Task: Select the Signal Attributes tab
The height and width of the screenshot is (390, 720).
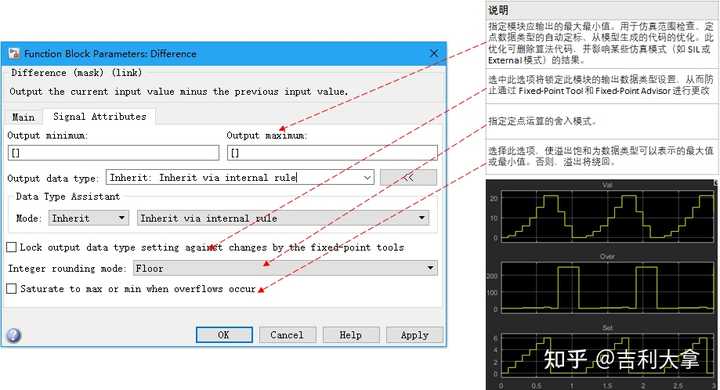Action: [100, 117]
